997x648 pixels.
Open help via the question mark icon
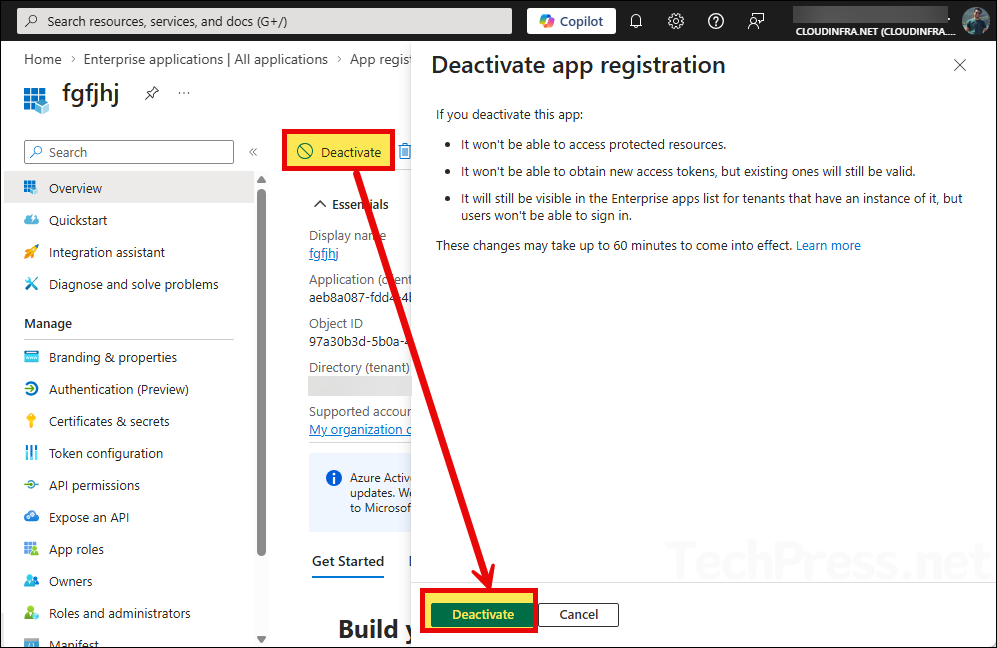point(715,20)
